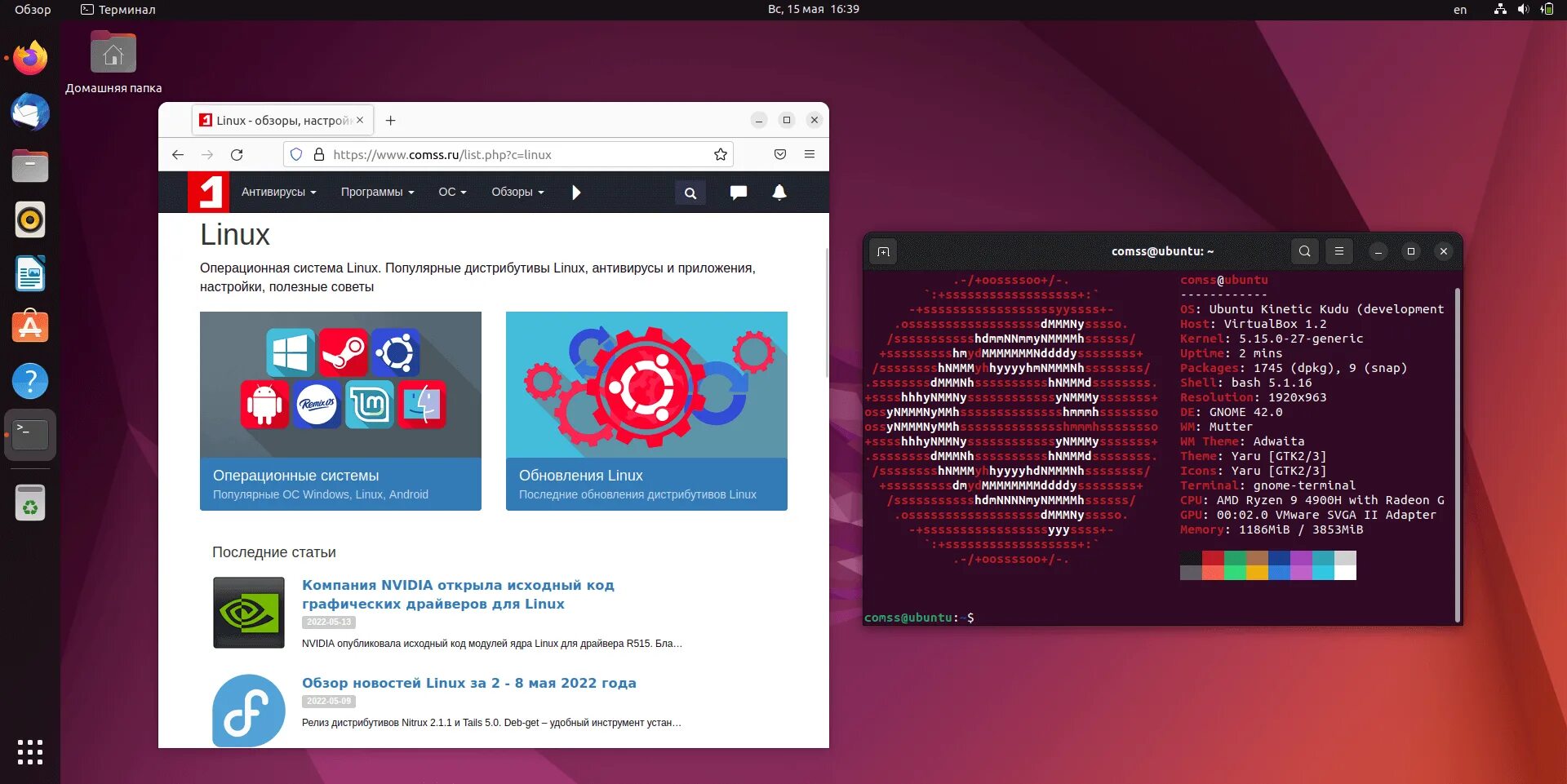Open the Help icon in the dock

30,381
